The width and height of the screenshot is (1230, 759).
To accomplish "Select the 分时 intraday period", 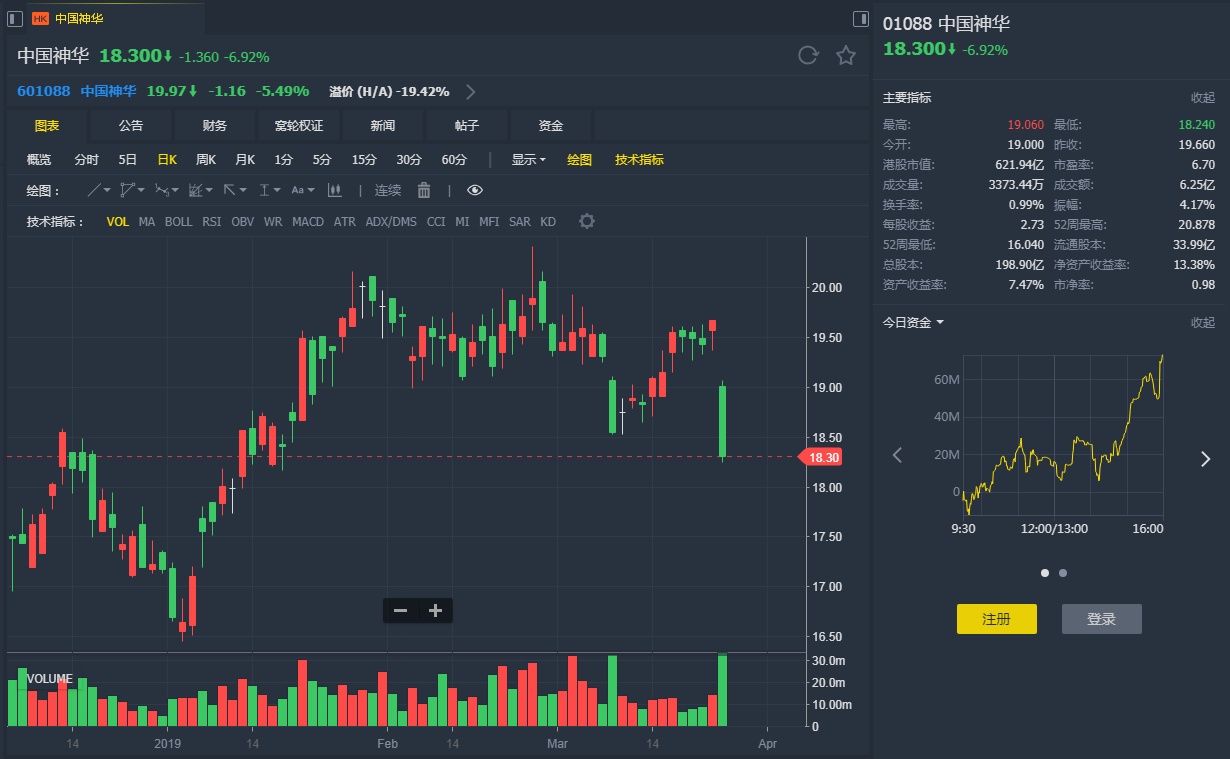I will (87, 159).
